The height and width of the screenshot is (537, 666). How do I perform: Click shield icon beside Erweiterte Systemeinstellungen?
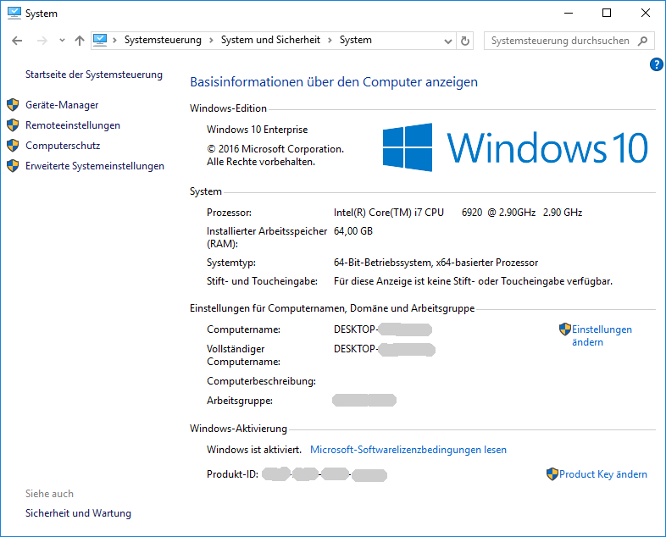pyautogui.click(x=13, y=166)
